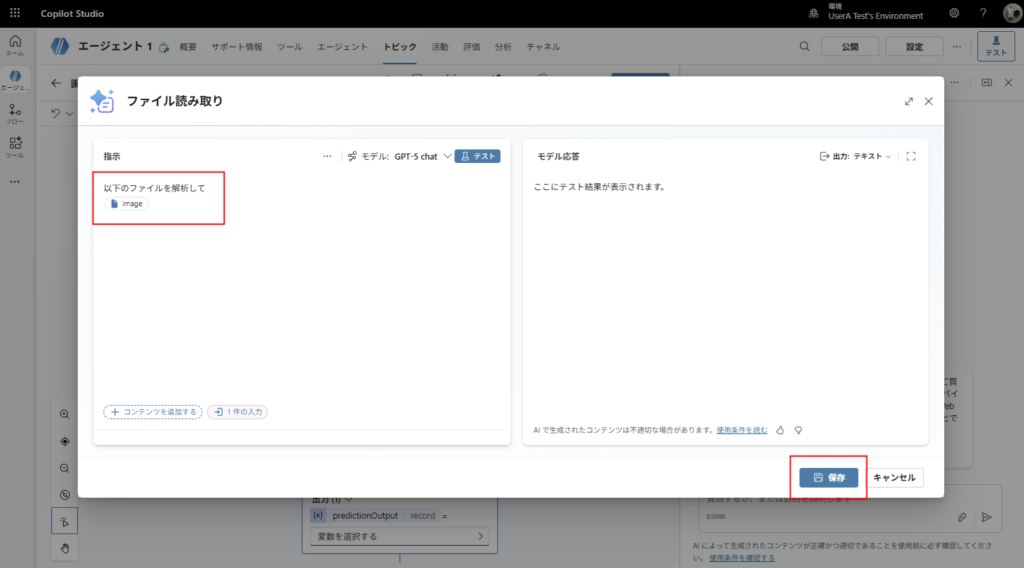Open the サポート情報 tab

point(236,46)
